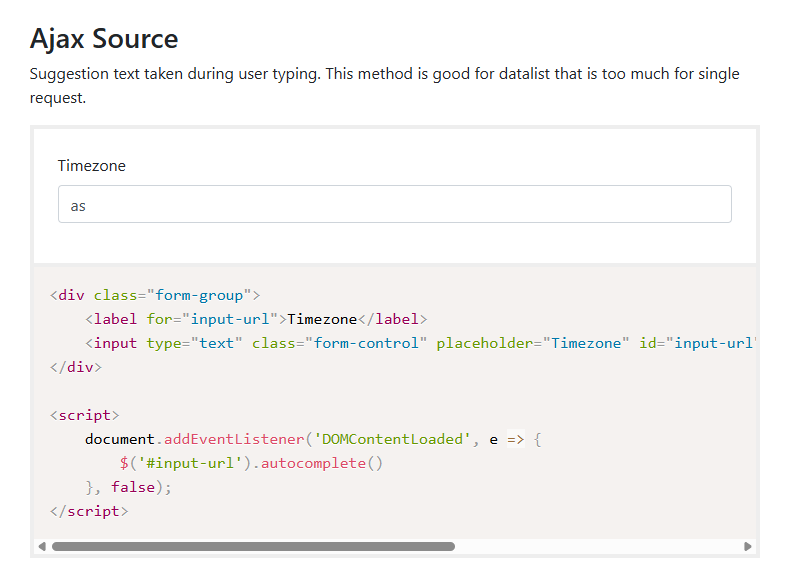The width and height of the screenshot is (799, 573).
Task: Click the 'Ajax Source' heading
Action: [104, 39]
